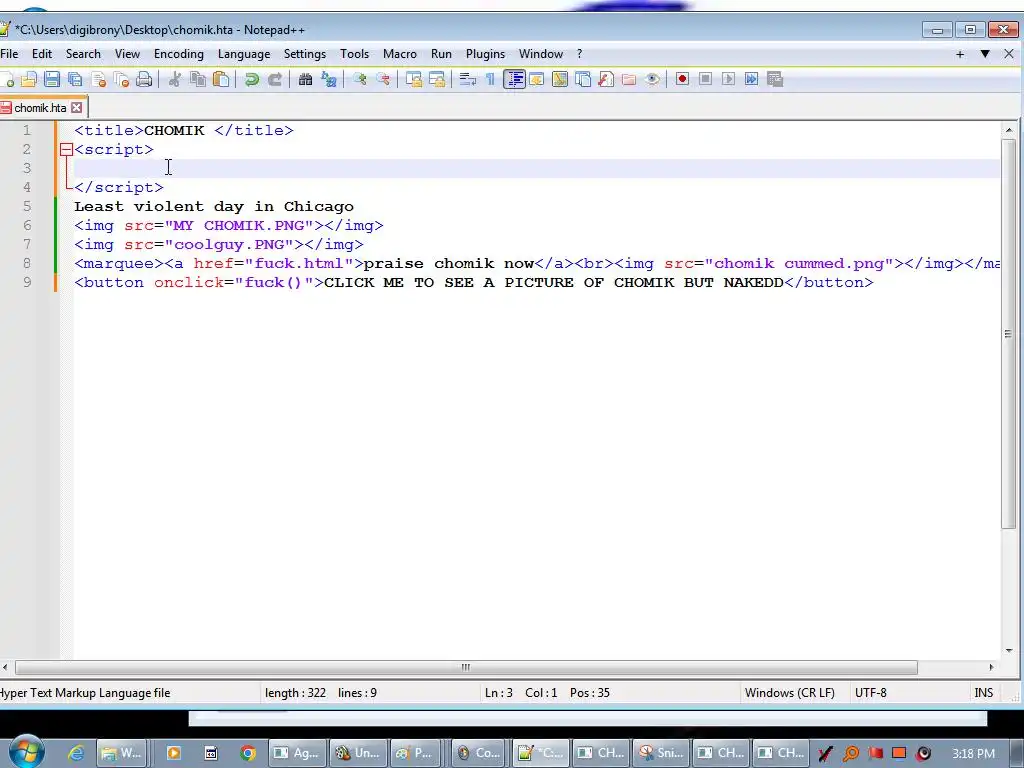The image size is (1024, 768).
Task: Open Find with the binoculars icon
Action: click(305, 79)
